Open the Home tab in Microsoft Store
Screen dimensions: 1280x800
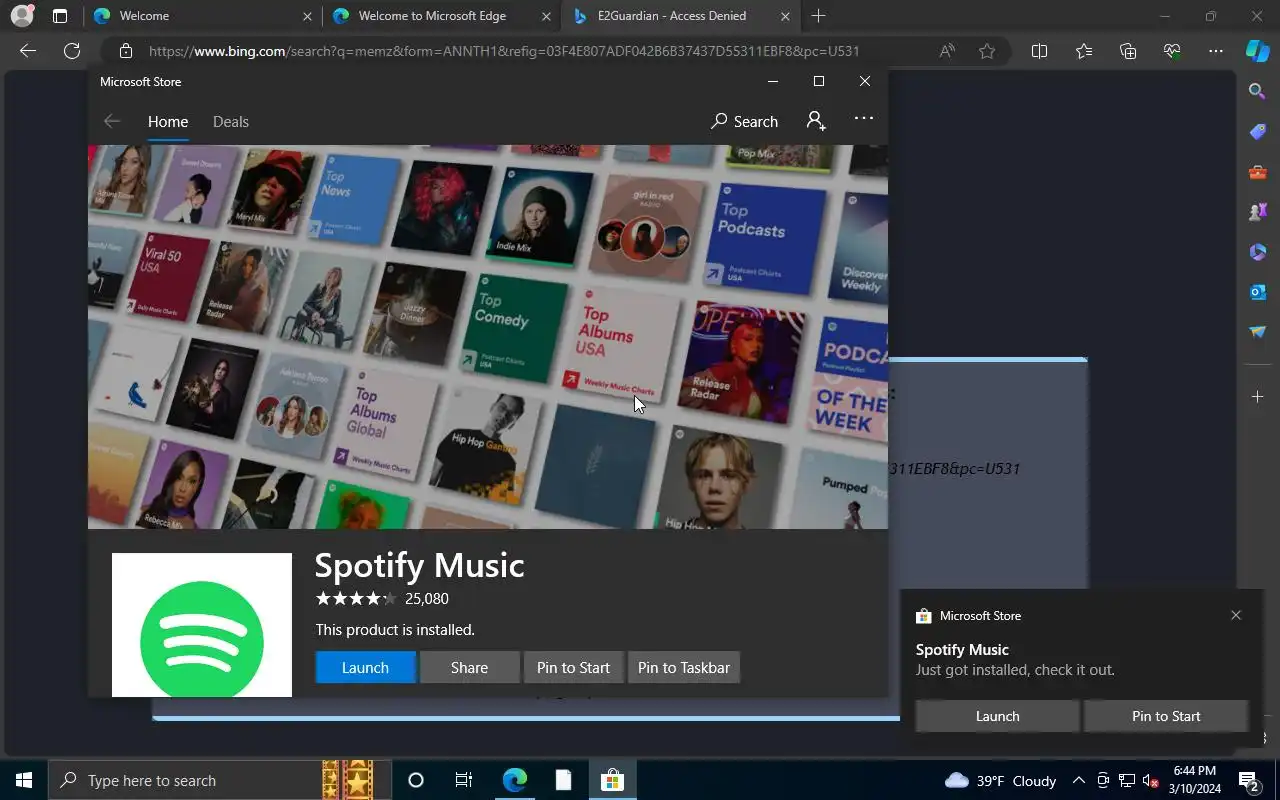pyautogui.click(x=168, y=121)
